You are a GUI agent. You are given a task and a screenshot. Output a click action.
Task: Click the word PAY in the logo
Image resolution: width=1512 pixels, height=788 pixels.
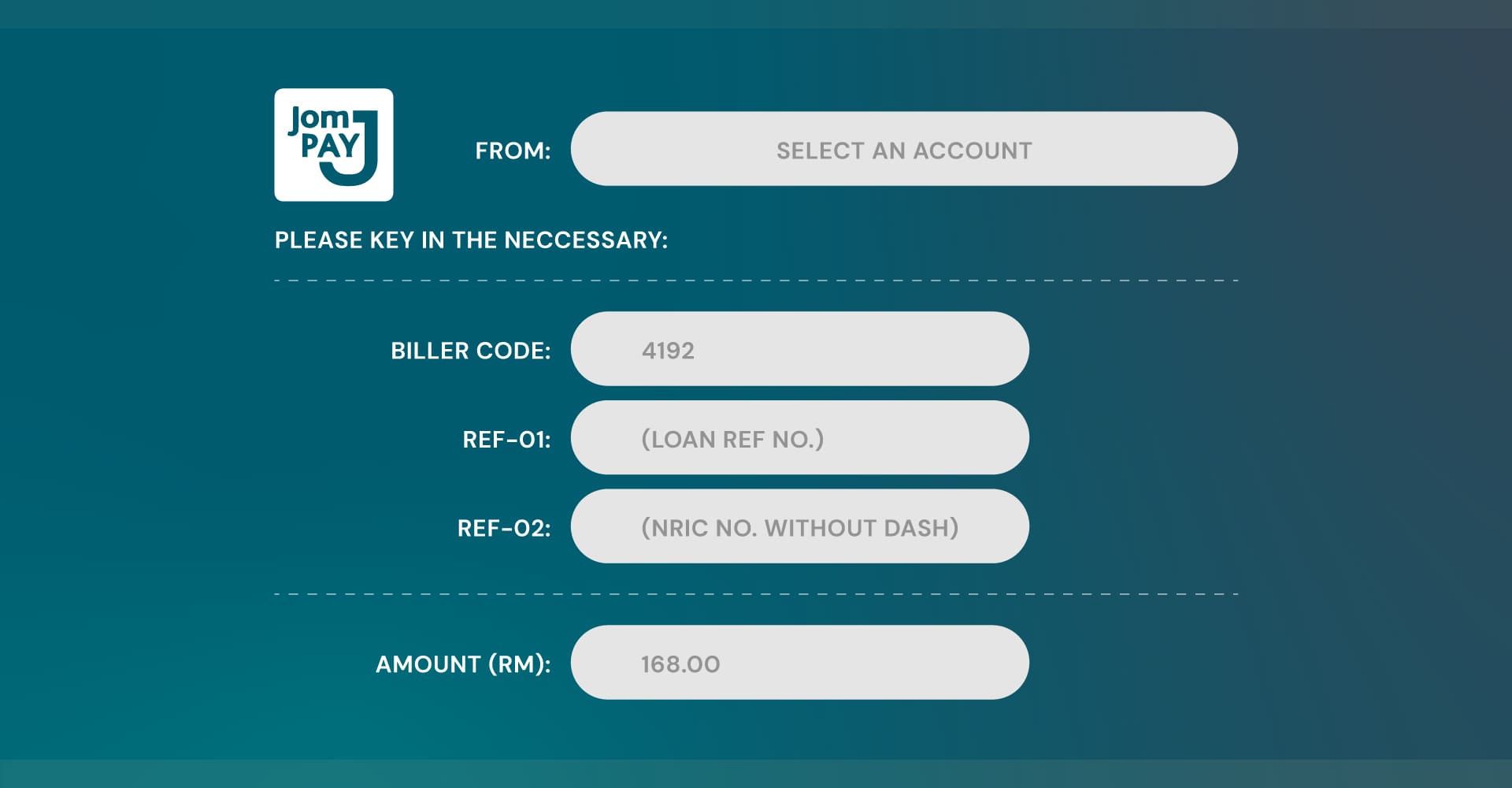[x=330, y=147]
